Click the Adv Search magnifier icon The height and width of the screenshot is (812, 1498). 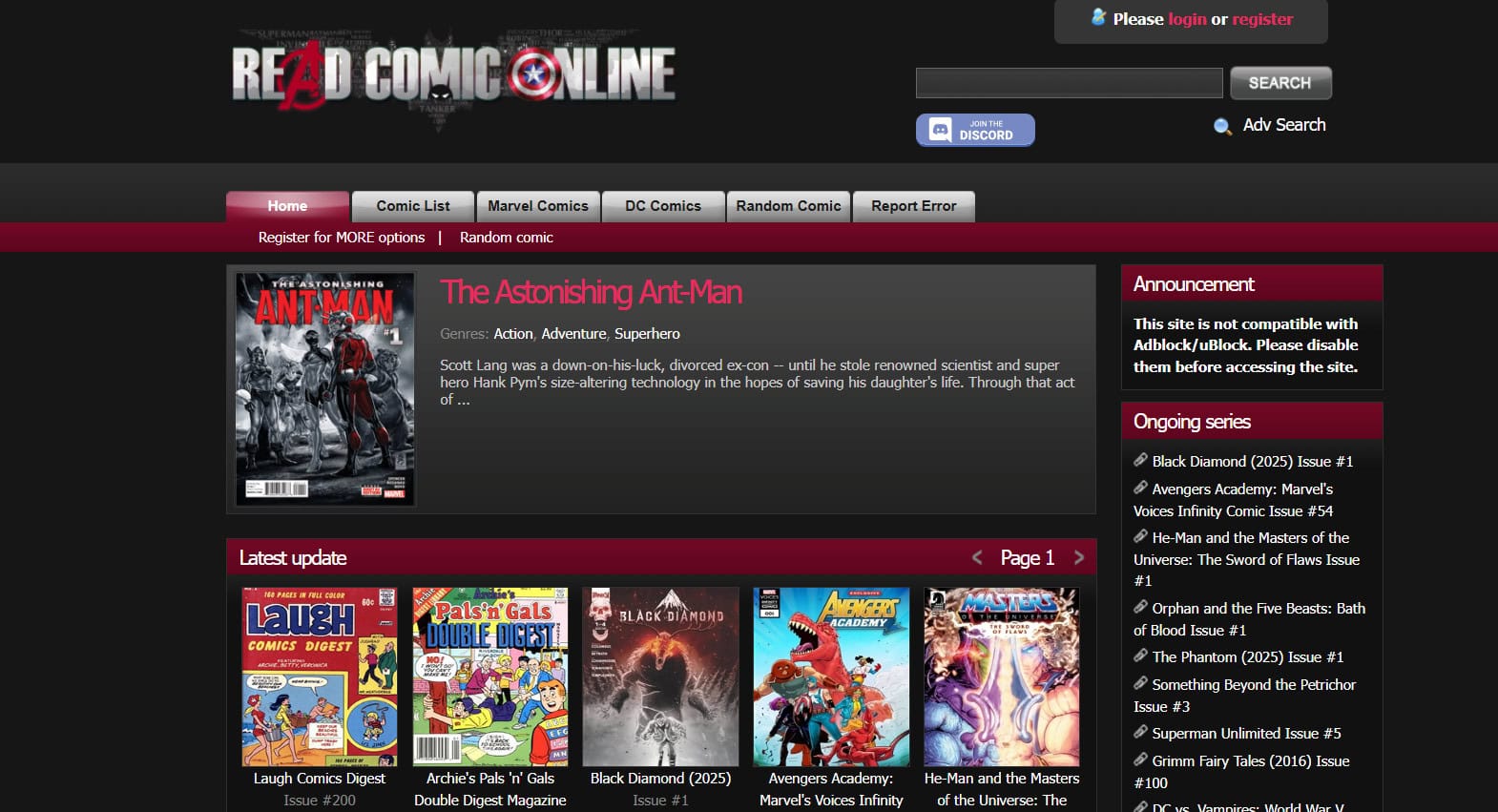pyautogui.click(x=1222, y=126)
